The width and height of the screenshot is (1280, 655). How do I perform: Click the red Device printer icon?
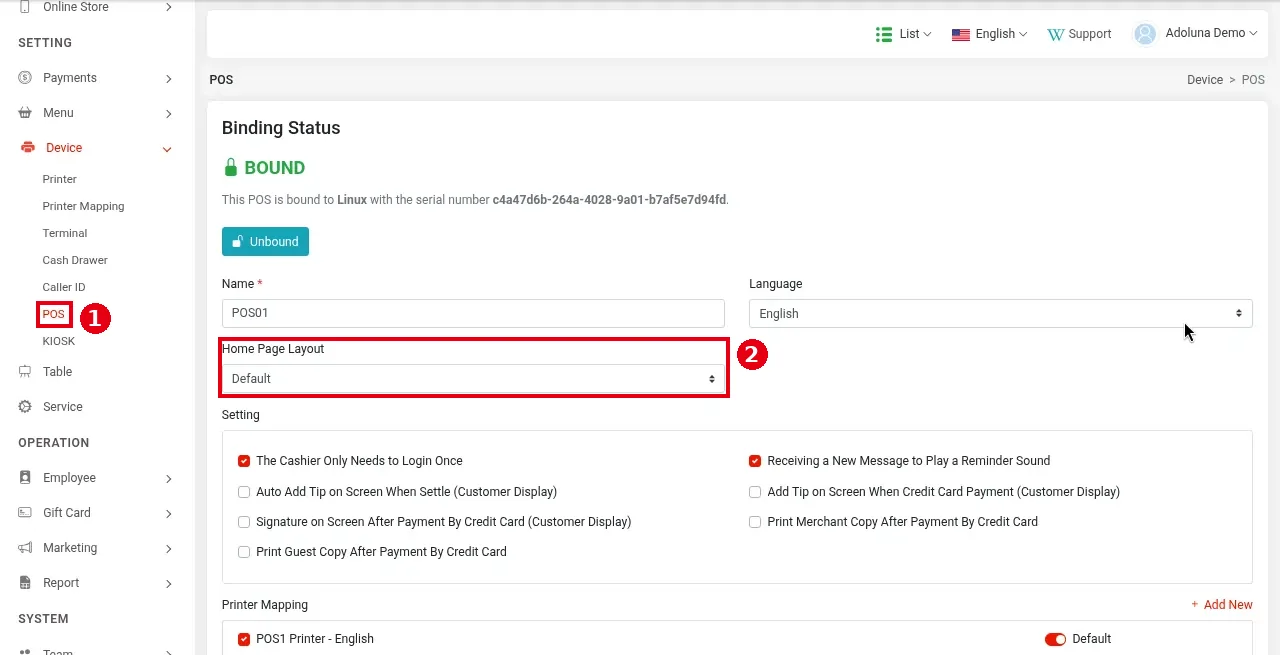click(28, 148)
